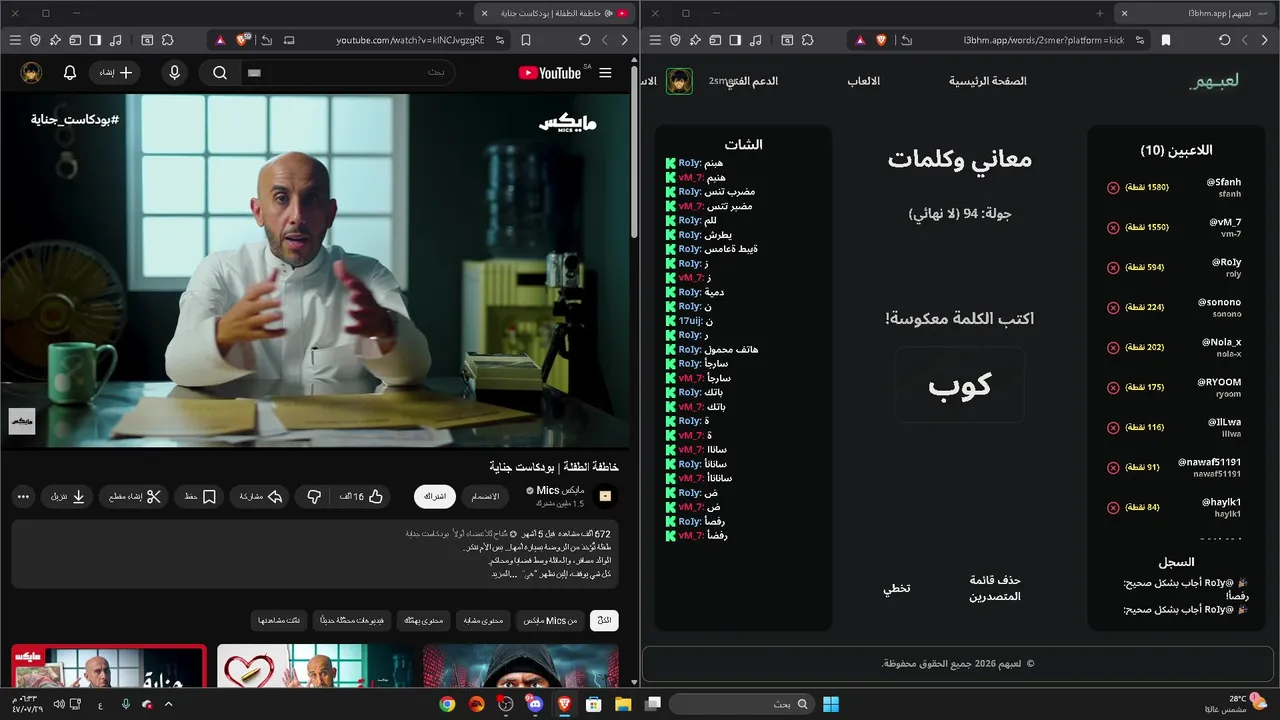Open more actions three-dots under video

(24, 496)
